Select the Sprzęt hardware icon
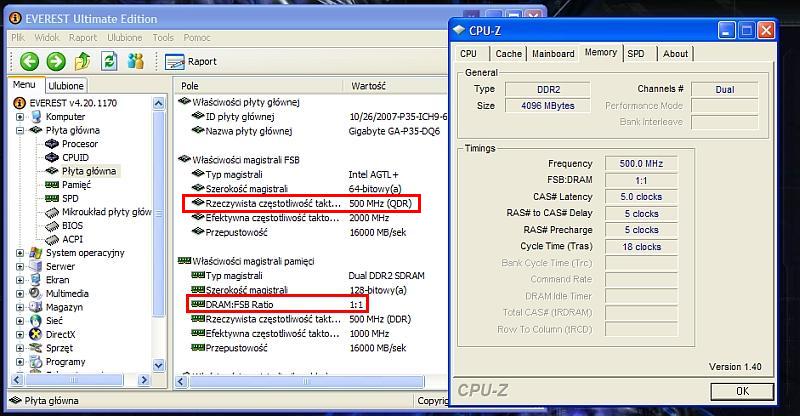The image size is (800, 416). click(x=36, y=348)
